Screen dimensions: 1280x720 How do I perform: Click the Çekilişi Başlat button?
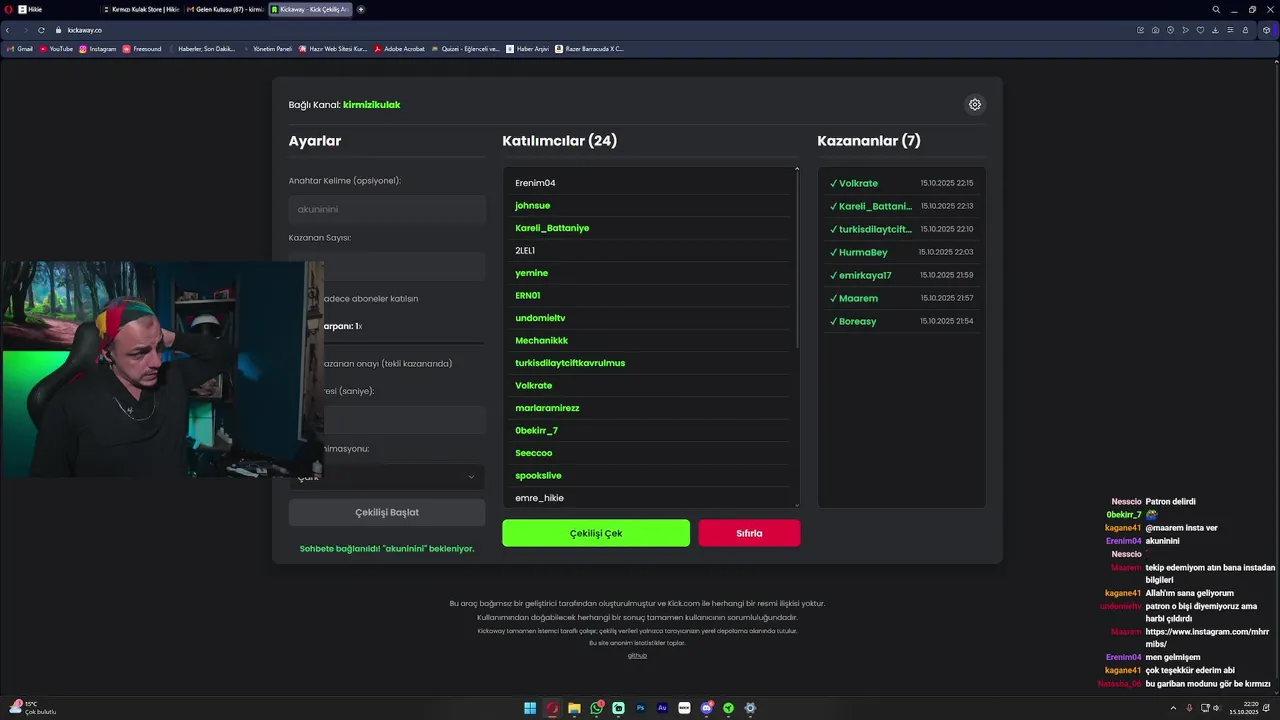tap(387, 512)
